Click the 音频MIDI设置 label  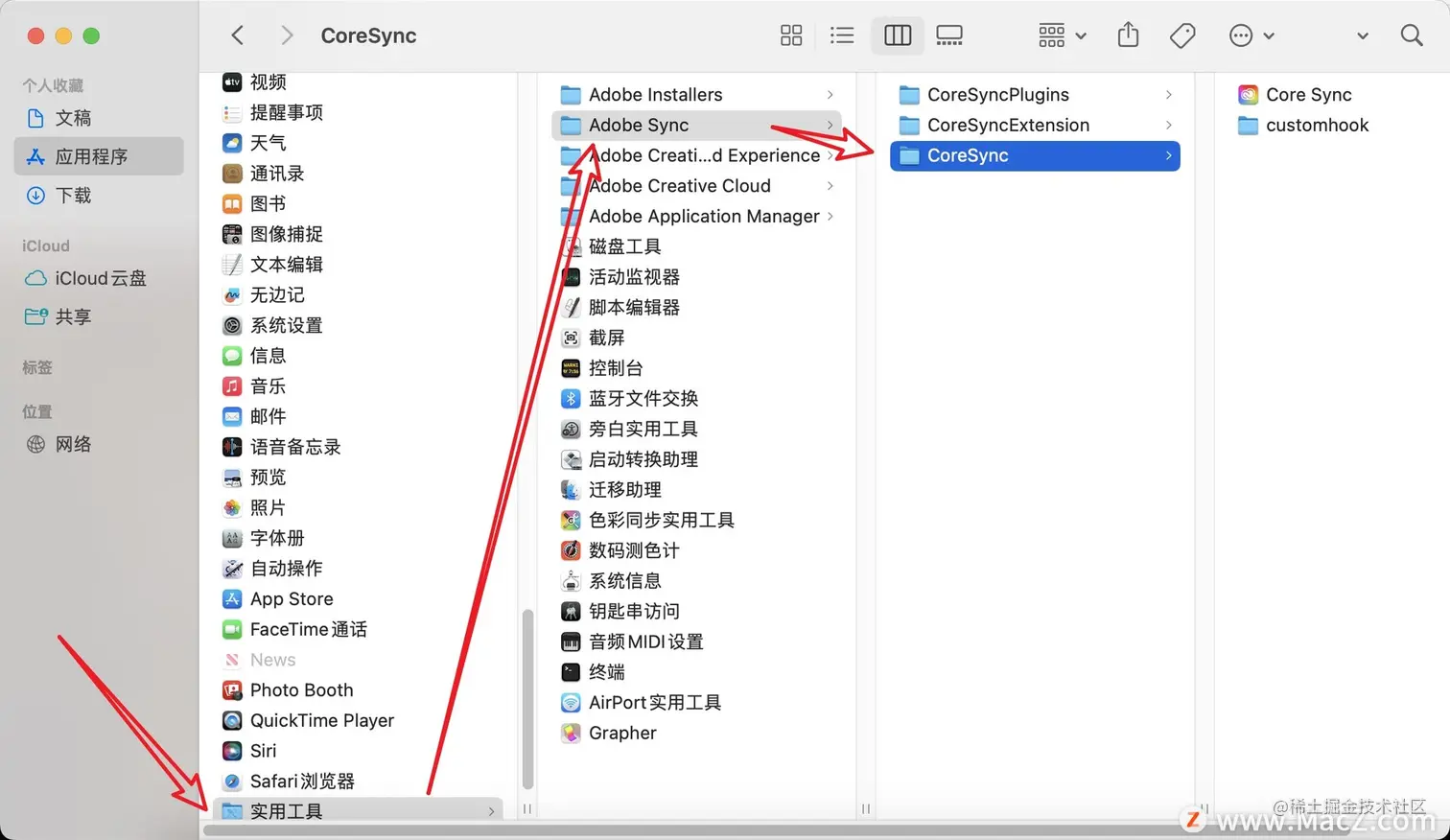645,642
